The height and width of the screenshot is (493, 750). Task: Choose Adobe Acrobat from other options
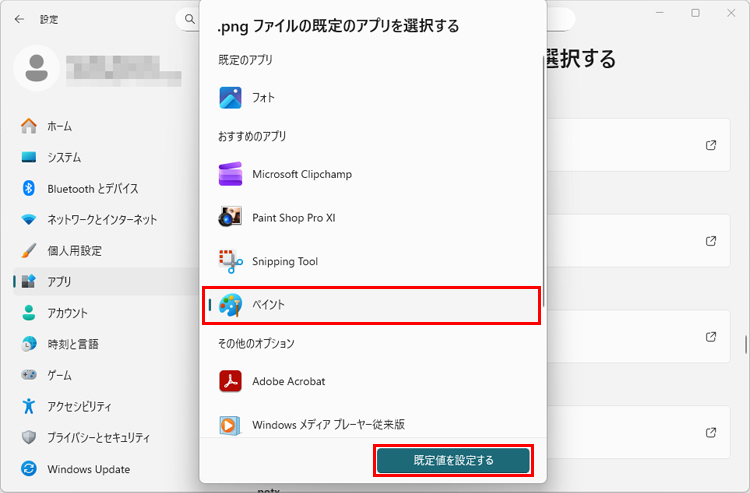point(288,381)
